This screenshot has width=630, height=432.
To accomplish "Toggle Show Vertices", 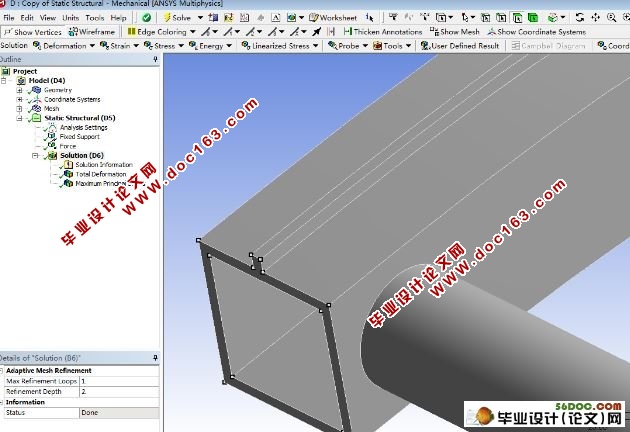I will tap(33, 32).
